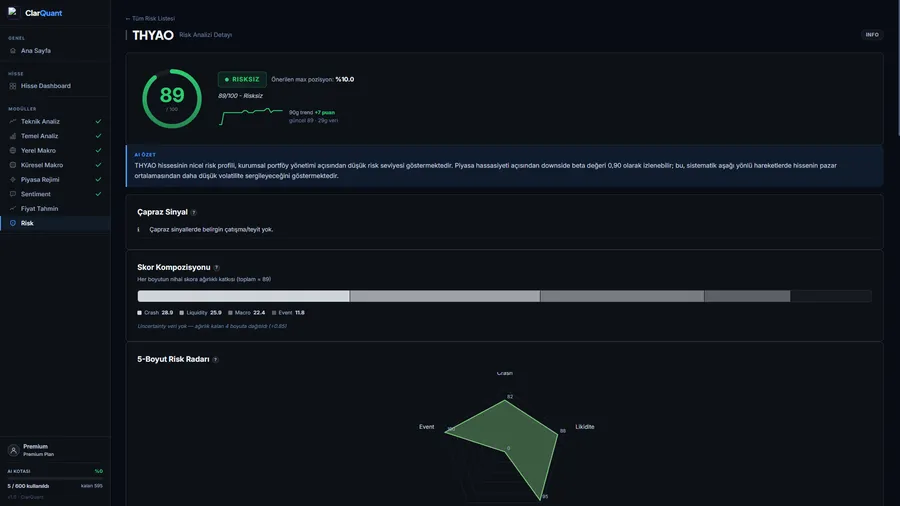Click Piyasa Rejimi icon
The height and width of the screenshot is (506, 900).
(x=13, y=180)
